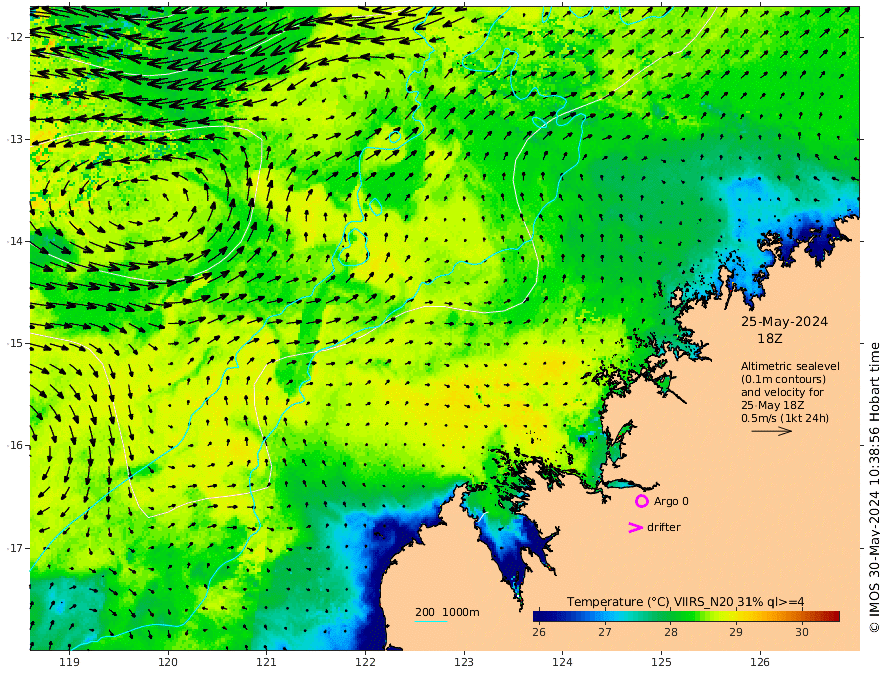Click the 0.5m/s velocity scale arrow

click(x=771, y=431)
